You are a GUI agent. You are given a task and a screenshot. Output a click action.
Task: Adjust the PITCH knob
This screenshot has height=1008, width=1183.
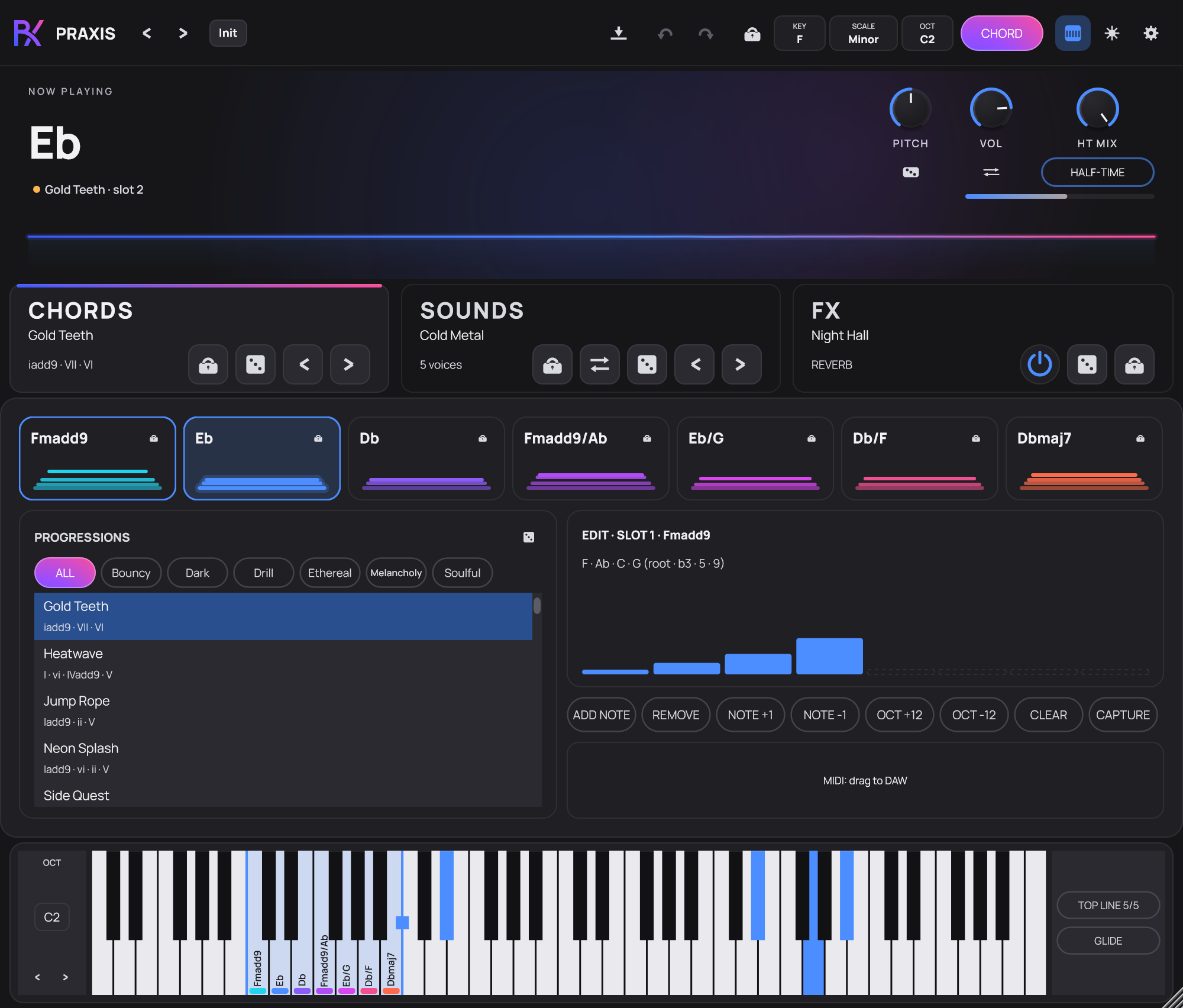point(910,108)
